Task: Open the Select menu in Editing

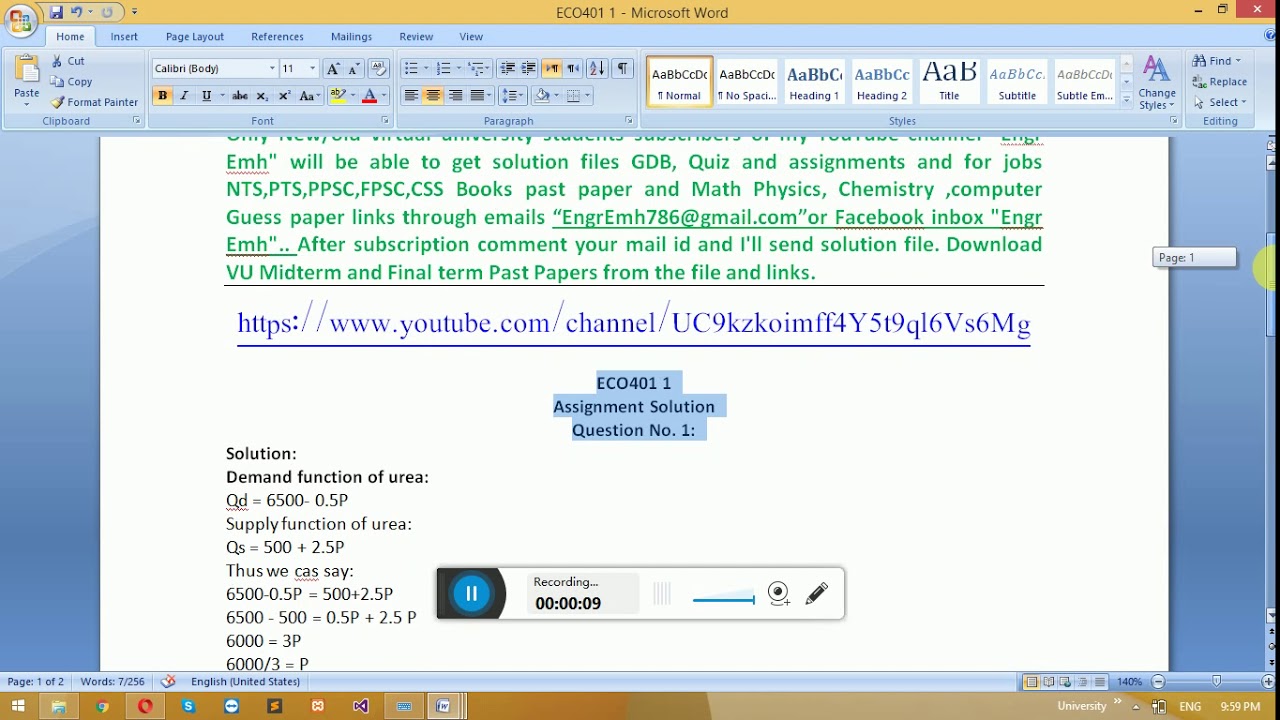Action: point(1219,102)
